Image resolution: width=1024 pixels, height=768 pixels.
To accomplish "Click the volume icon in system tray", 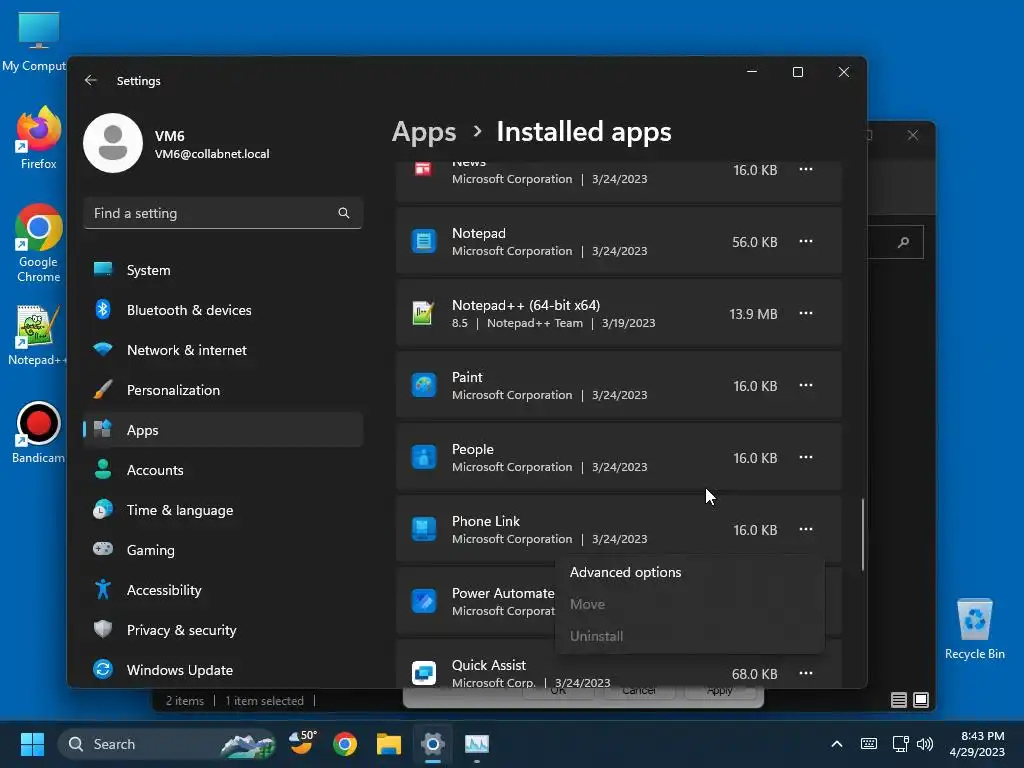I will (925, 744).
